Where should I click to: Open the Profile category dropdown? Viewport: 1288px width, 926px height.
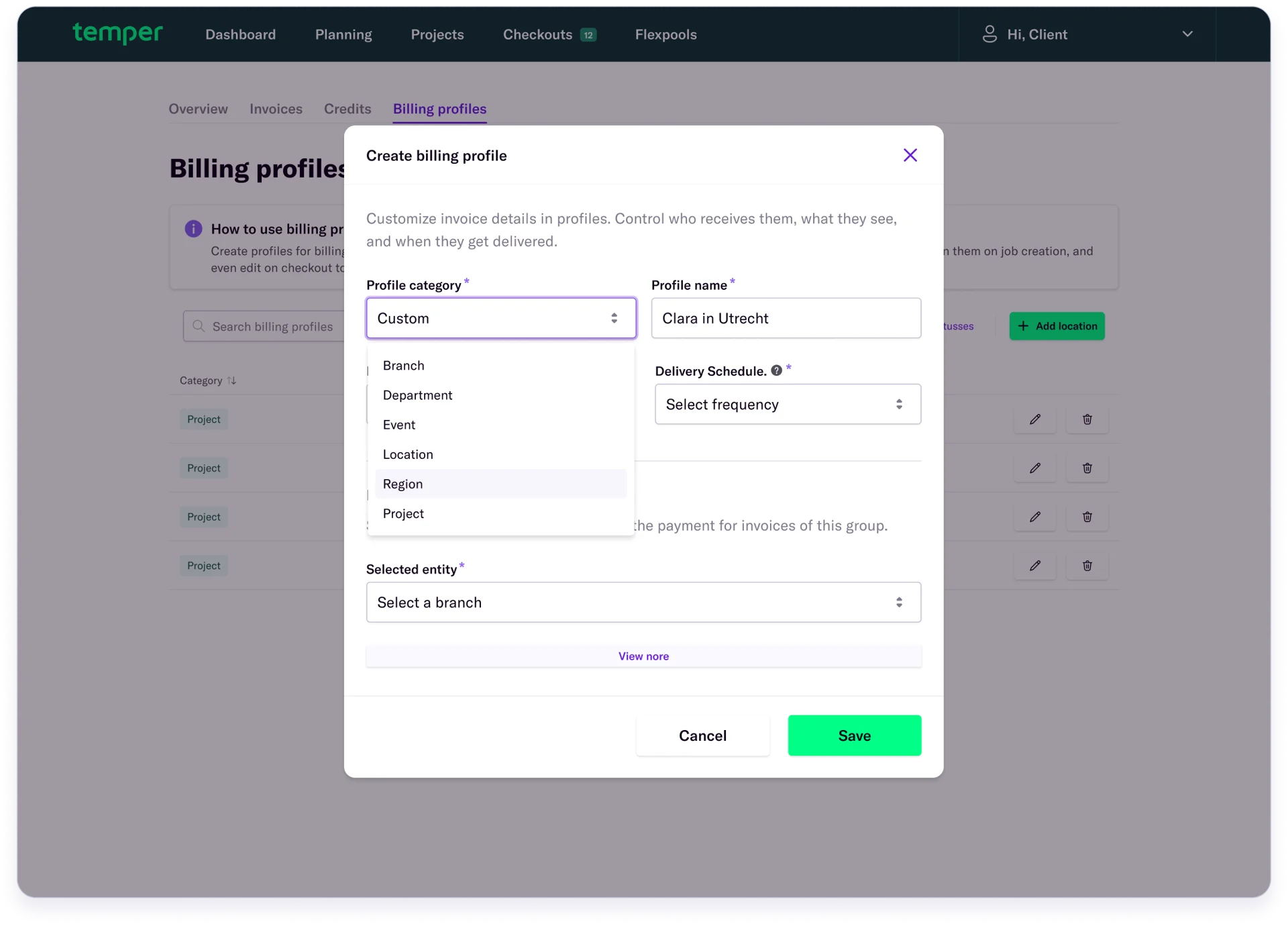point(500,318)
